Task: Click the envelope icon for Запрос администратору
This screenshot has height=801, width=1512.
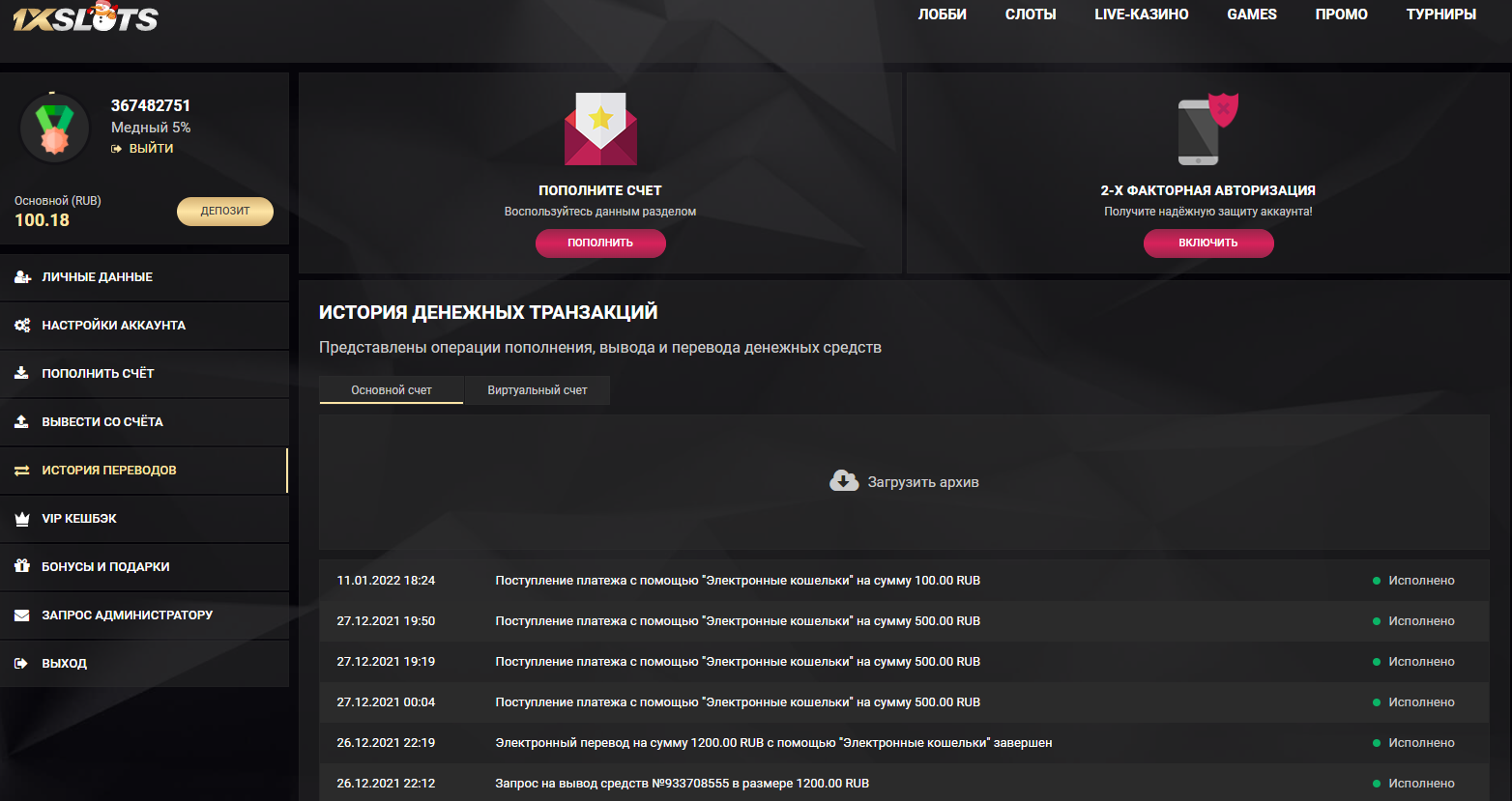Action: [x=22, y=615]
